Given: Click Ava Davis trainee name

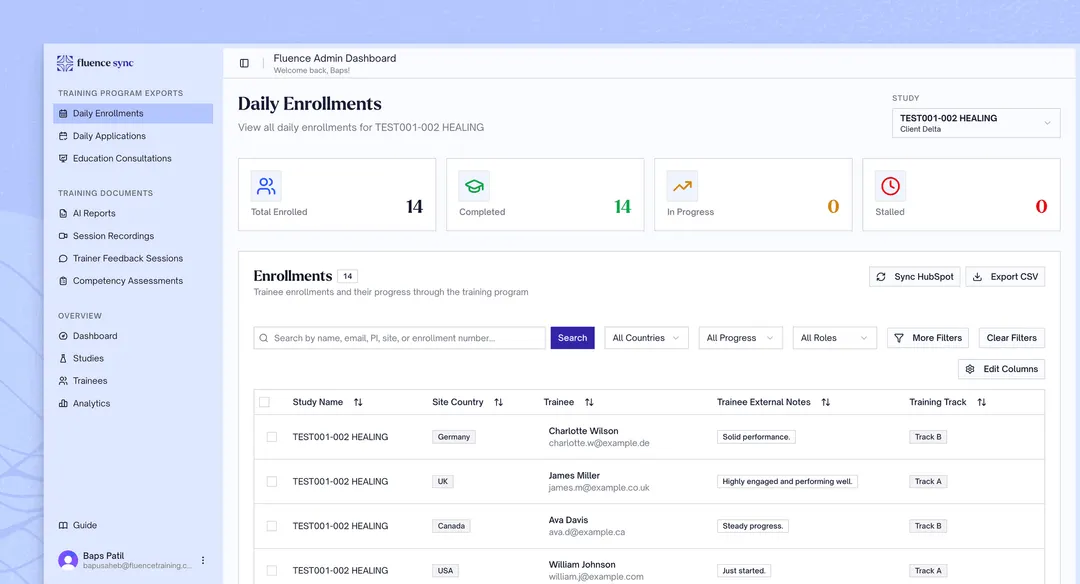Looking at the screenshot, I should (x=568, y=521).
